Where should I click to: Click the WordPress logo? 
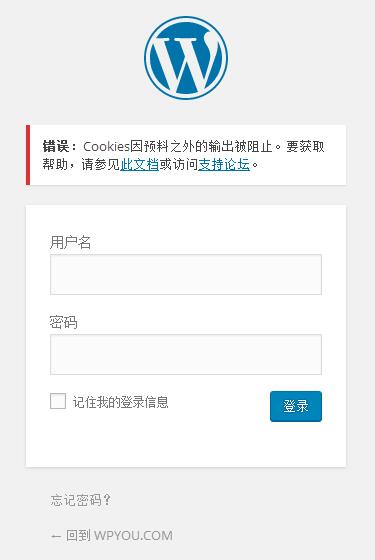click(x=186, y=58)
